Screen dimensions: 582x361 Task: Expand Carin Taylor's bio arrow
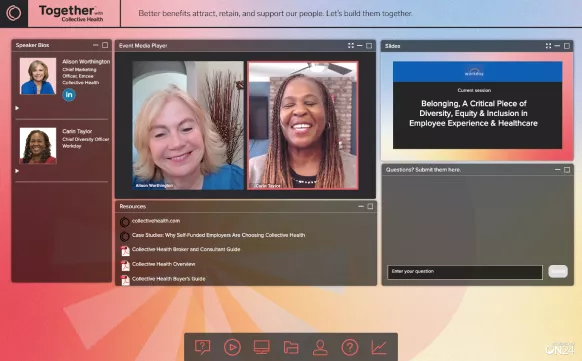(x=17, y=171)
